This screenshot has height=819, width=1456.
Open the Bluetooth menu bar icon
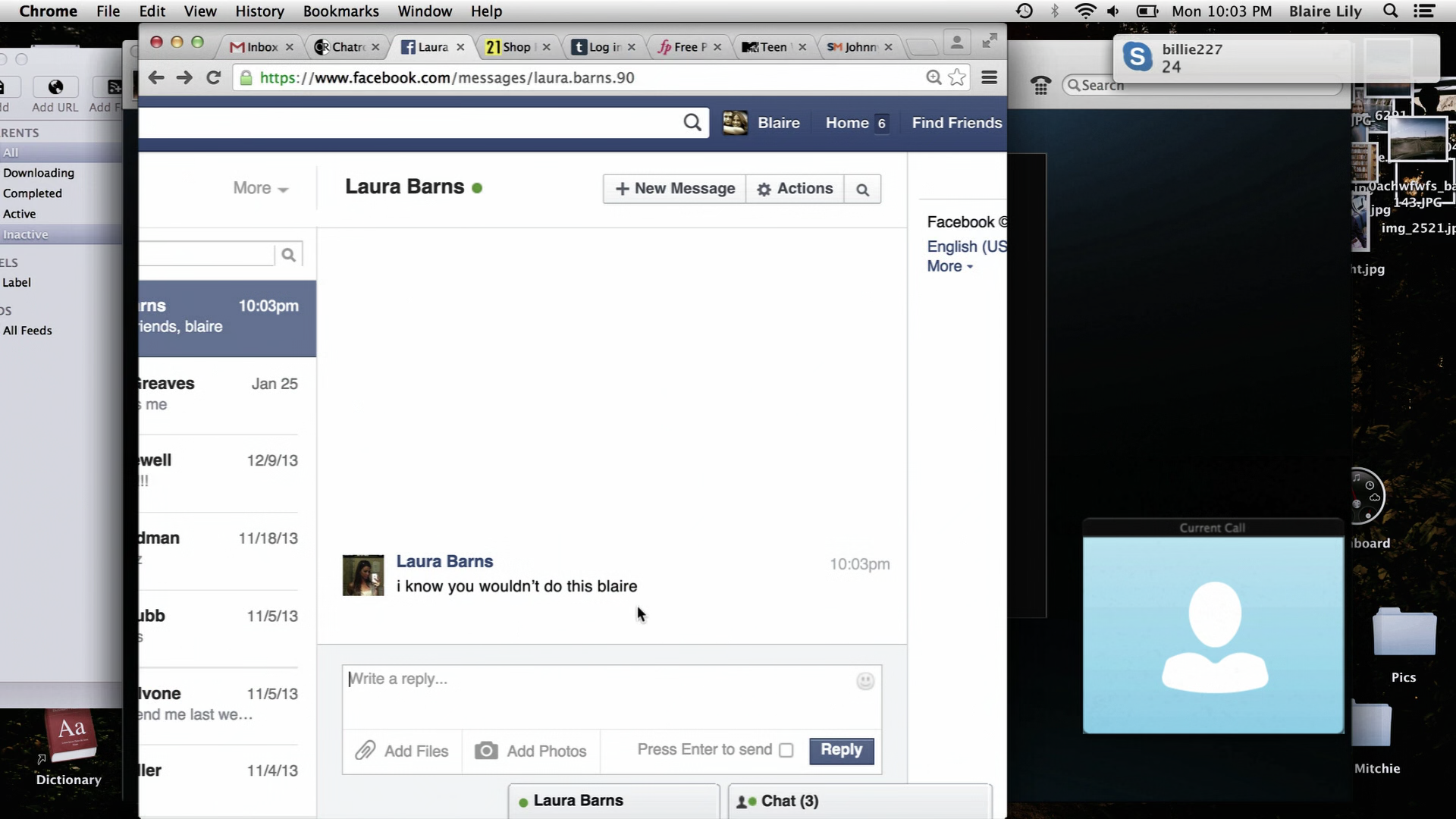1054,11
